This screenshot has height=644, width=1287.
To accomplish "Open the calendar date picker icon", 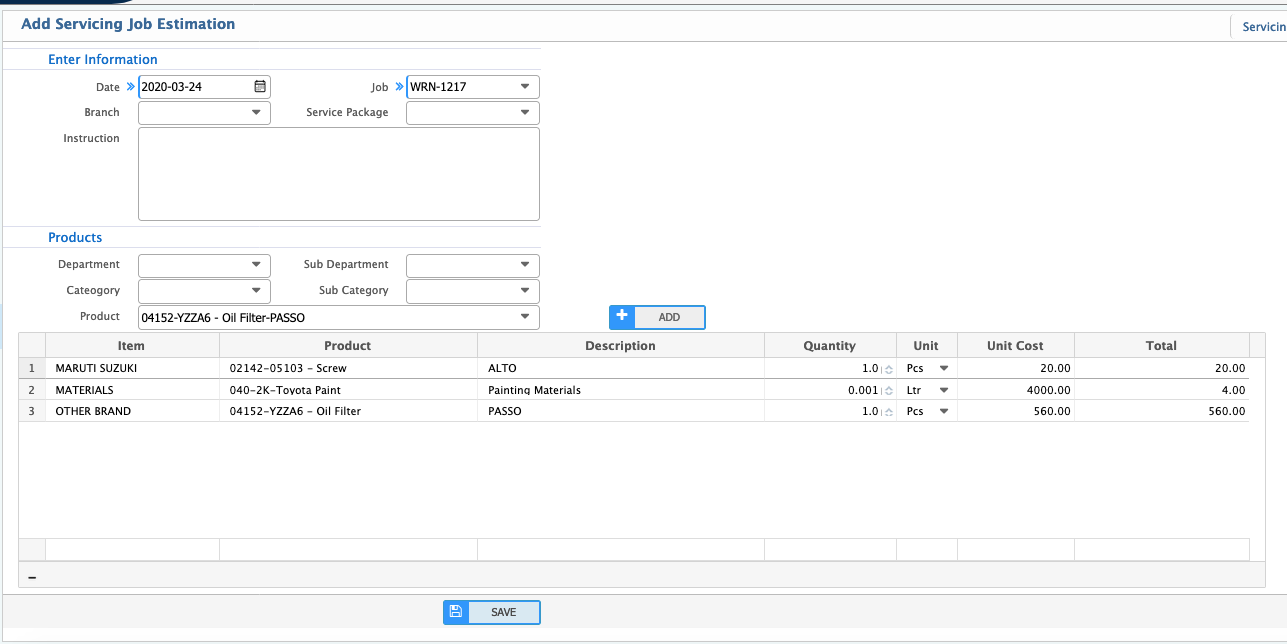I will (x=258, y=86).
